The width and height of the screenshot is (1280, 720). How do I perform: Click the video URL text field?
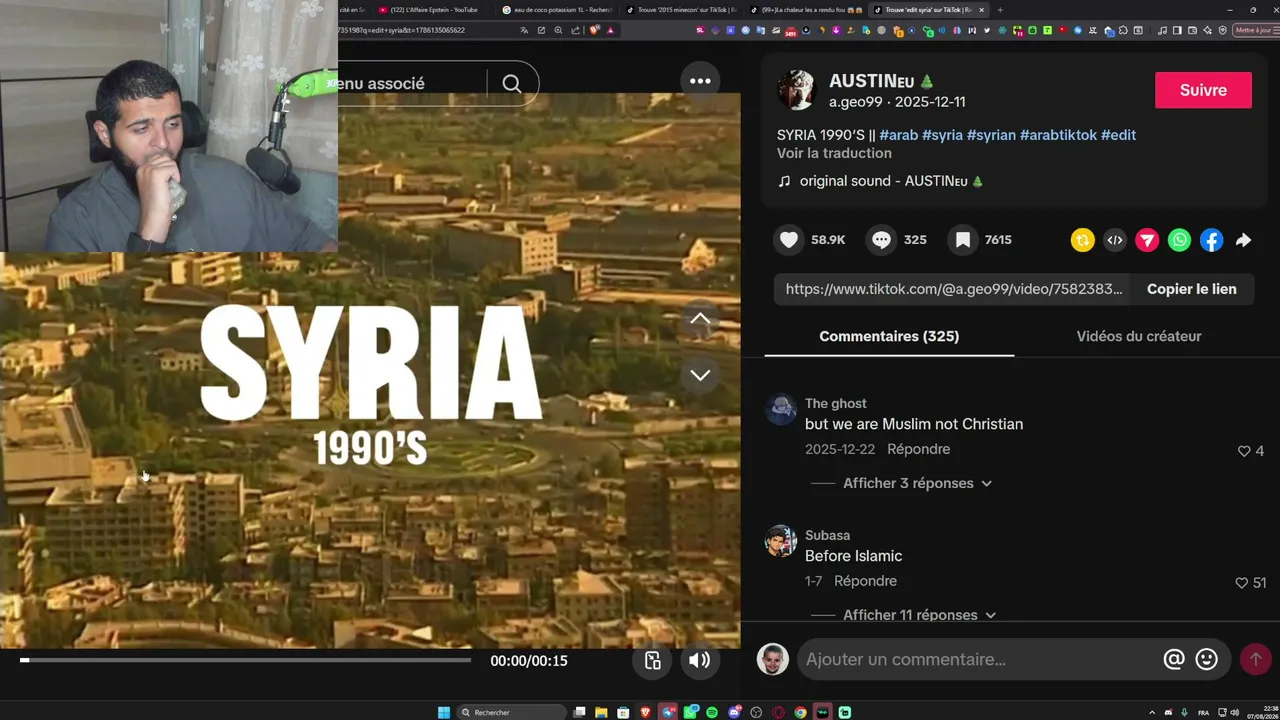tap(952, 289)
